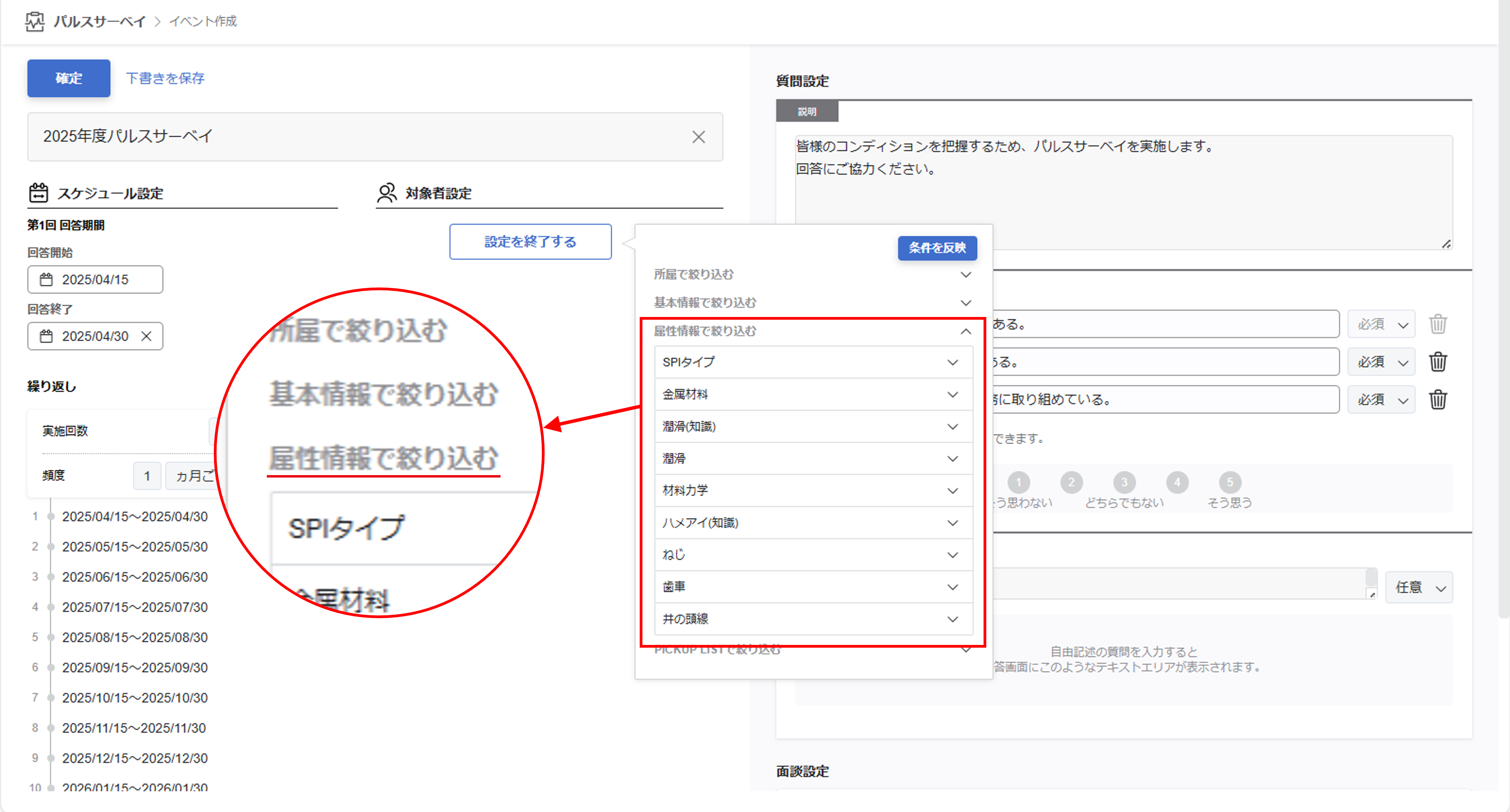Click the schedule settings calendar icon

39,193
